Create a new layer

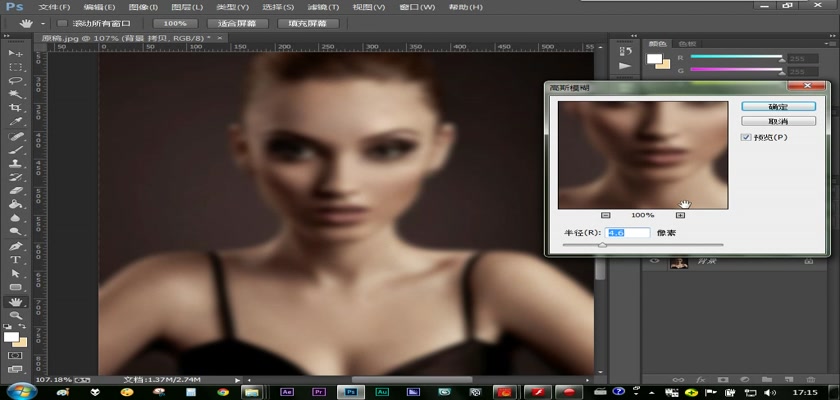click(x=789, y=380)
